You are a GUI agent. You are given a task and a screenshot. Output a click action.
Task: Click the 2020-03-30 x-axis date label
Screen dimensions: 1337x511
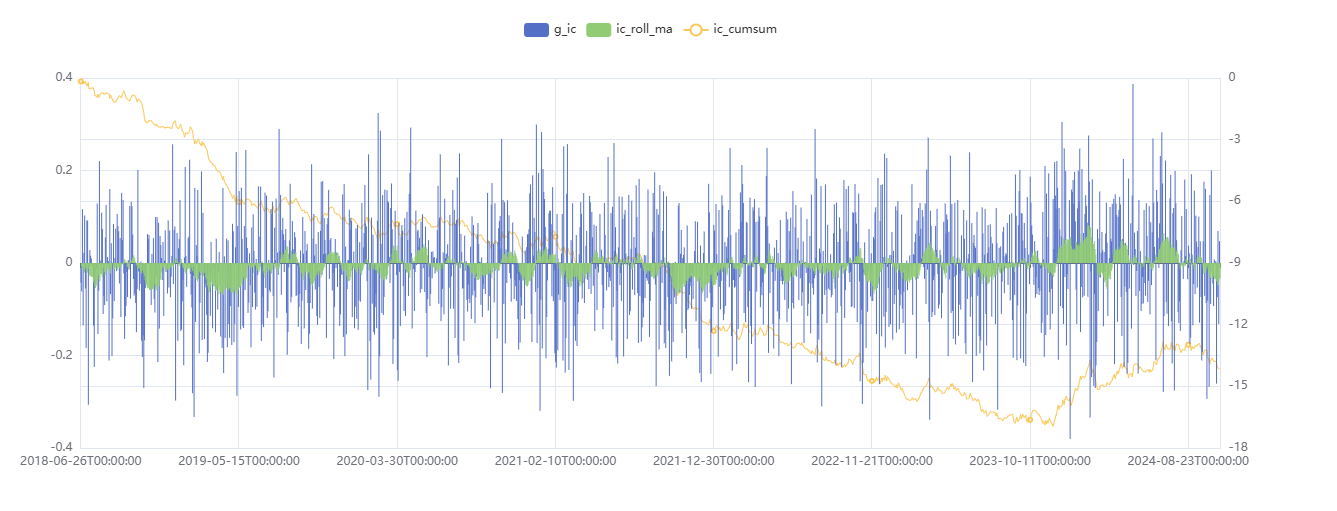(397, 461)
